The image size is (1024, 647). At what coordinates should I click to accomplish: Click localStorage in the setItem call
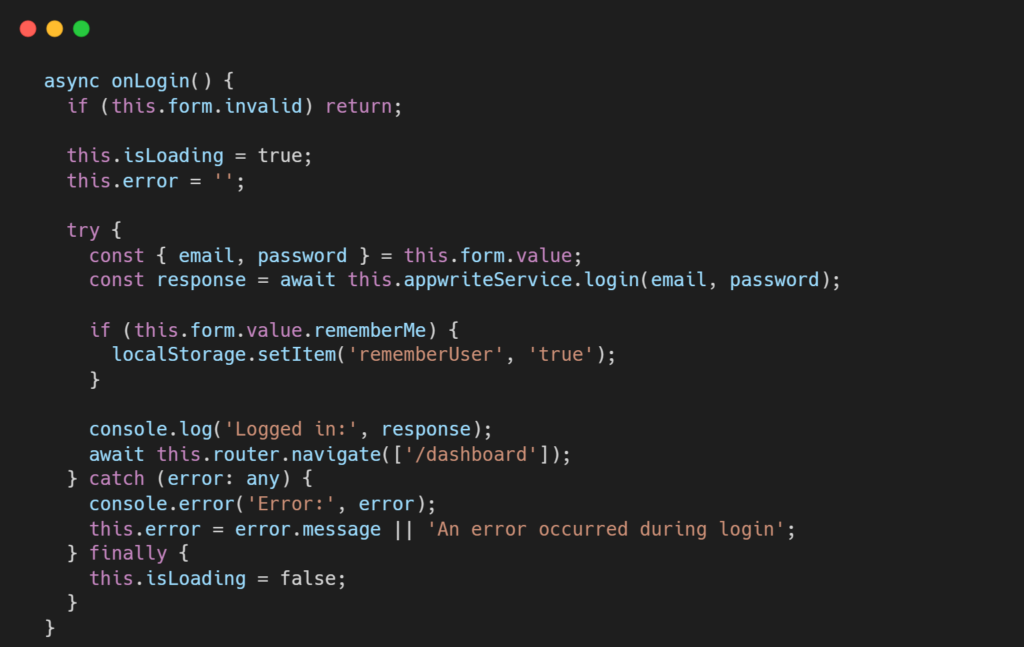tap(179, 355)
